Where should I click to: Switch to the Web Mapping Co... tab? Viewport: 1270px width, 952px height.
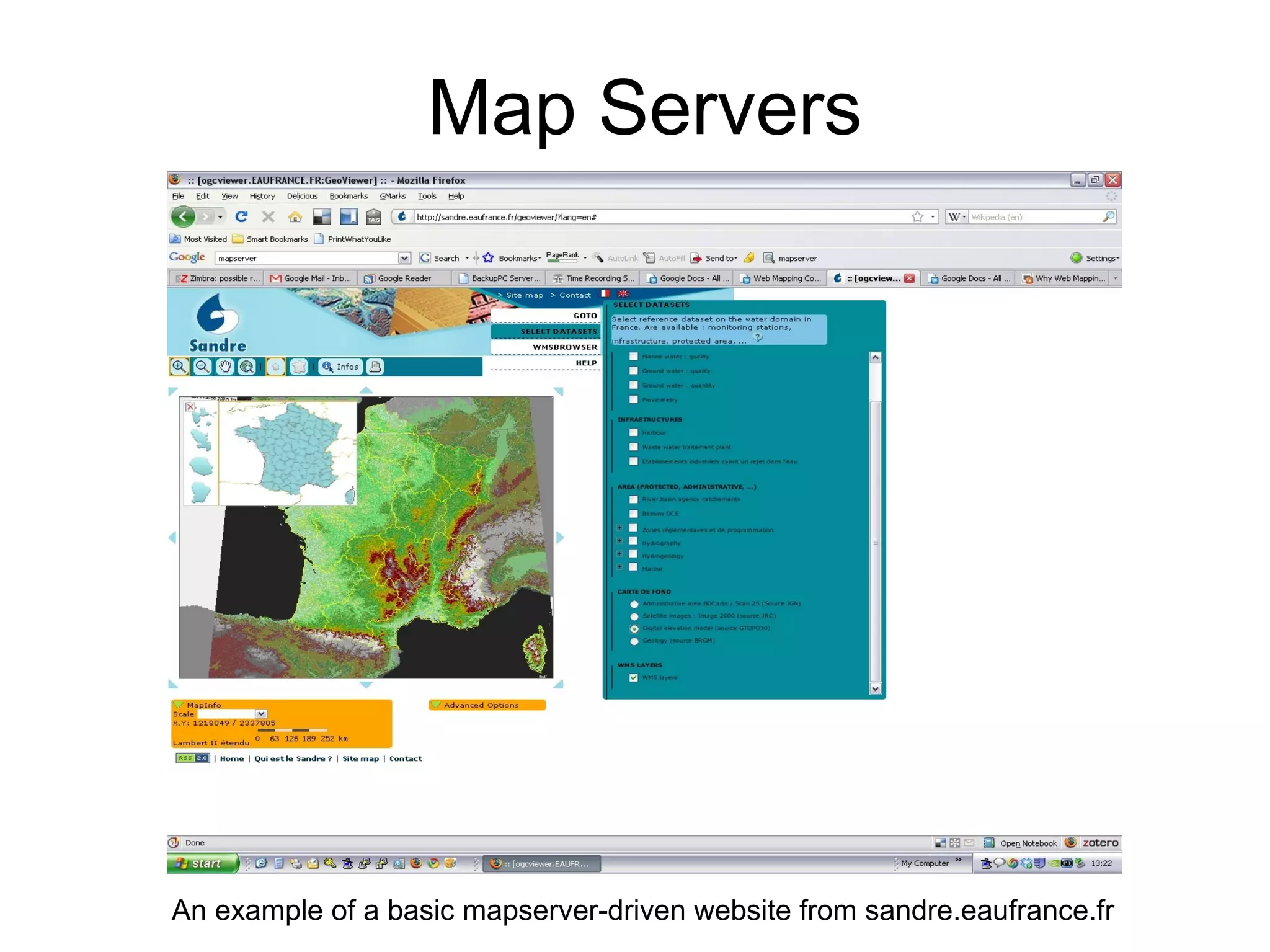point(779,278)
